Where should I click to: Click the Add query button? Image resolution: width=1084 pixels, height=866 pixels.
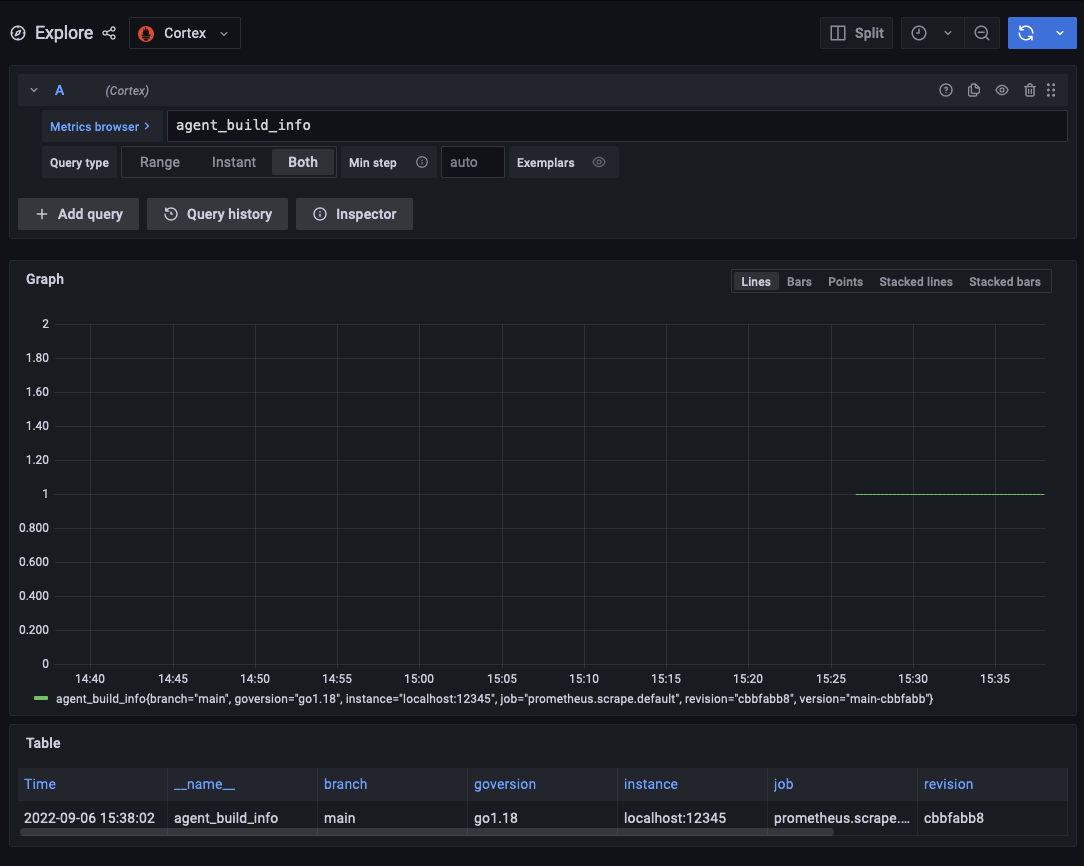[x=78, y=213]
